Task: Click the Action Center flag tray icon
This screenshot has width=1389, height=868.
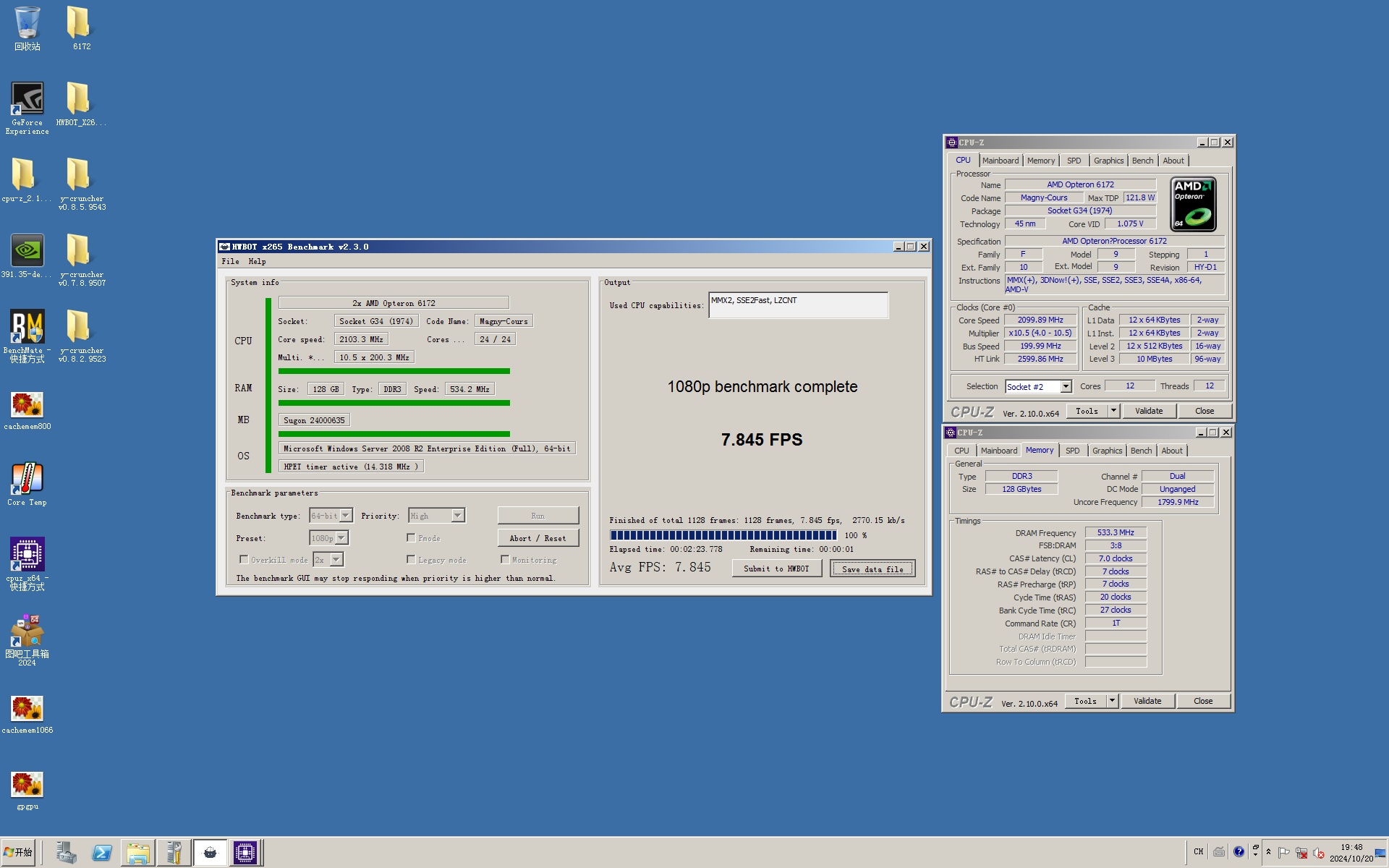Action: (x=1284, y=853)
